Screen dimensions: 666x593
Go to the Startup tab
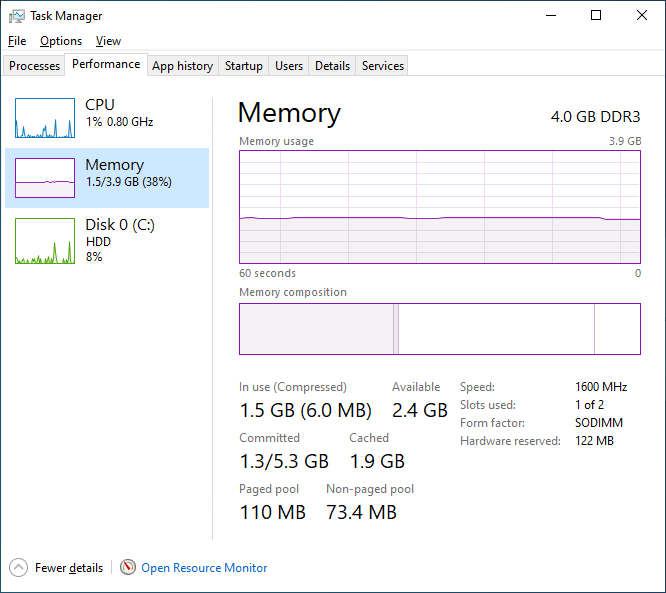(243, 66)
